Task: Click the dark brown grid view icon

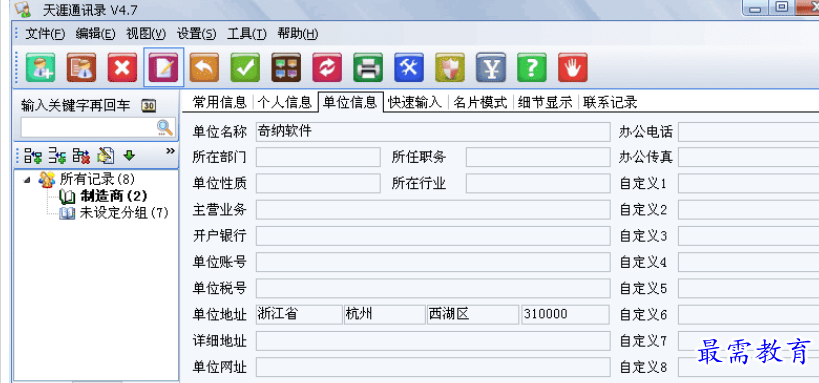Action: click(x=286, y=67)
